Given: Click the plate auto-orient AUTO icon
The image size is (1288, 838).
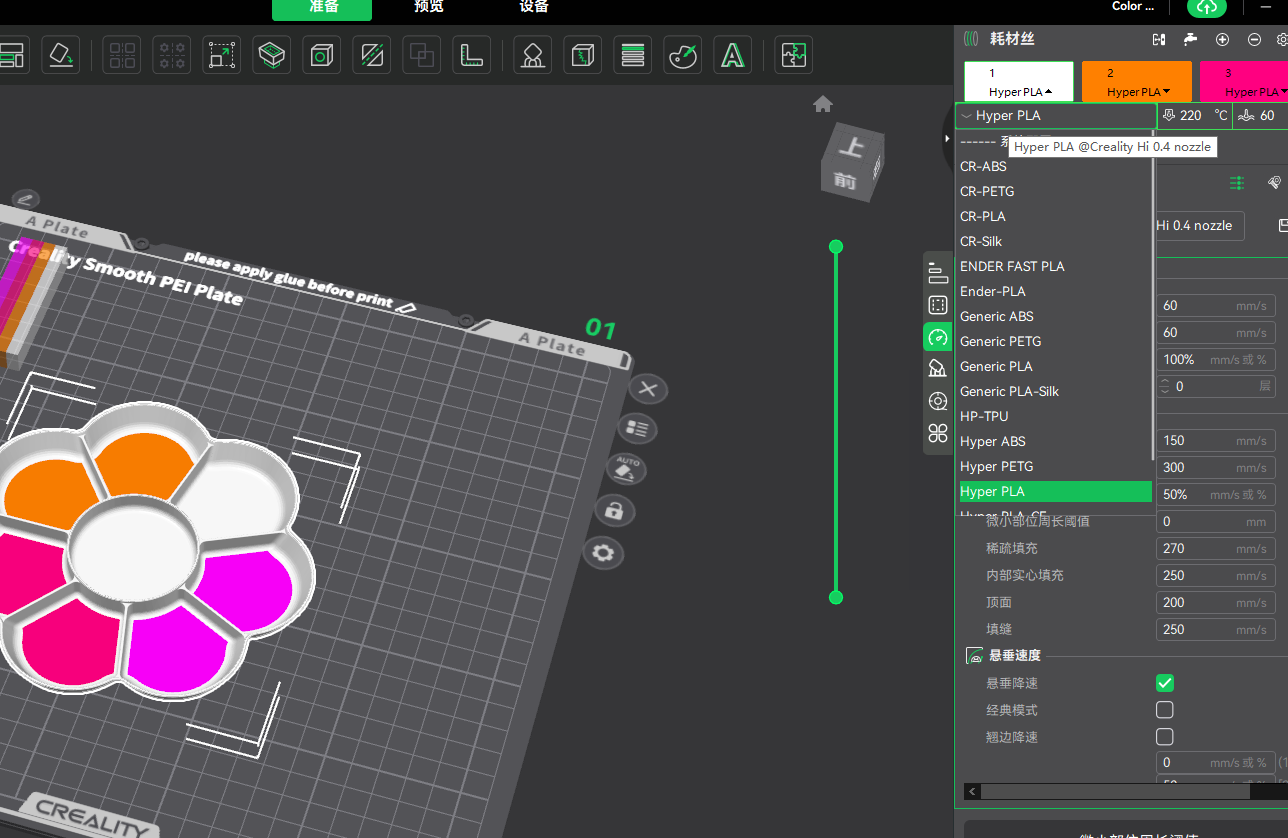Looking at the screenshot, I should (627, 469).
